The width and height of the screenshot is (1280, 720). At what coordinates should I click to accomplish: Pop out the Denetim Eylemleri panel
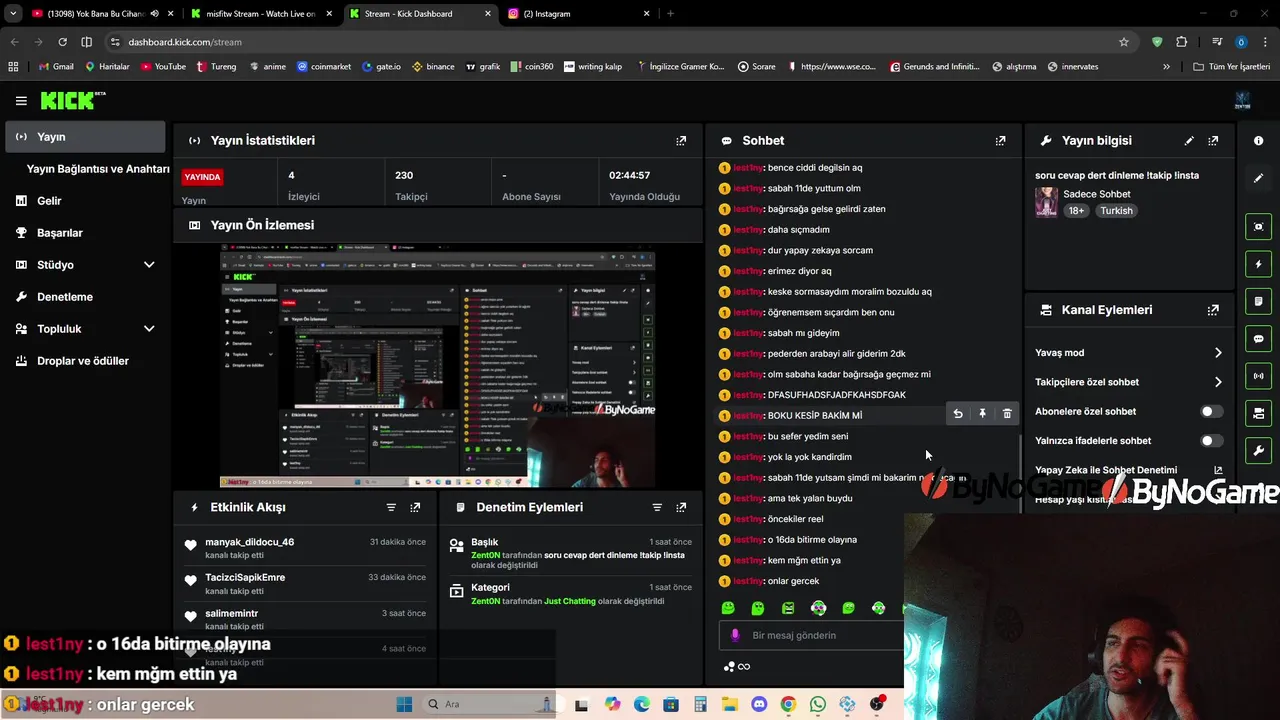point(681,507)
